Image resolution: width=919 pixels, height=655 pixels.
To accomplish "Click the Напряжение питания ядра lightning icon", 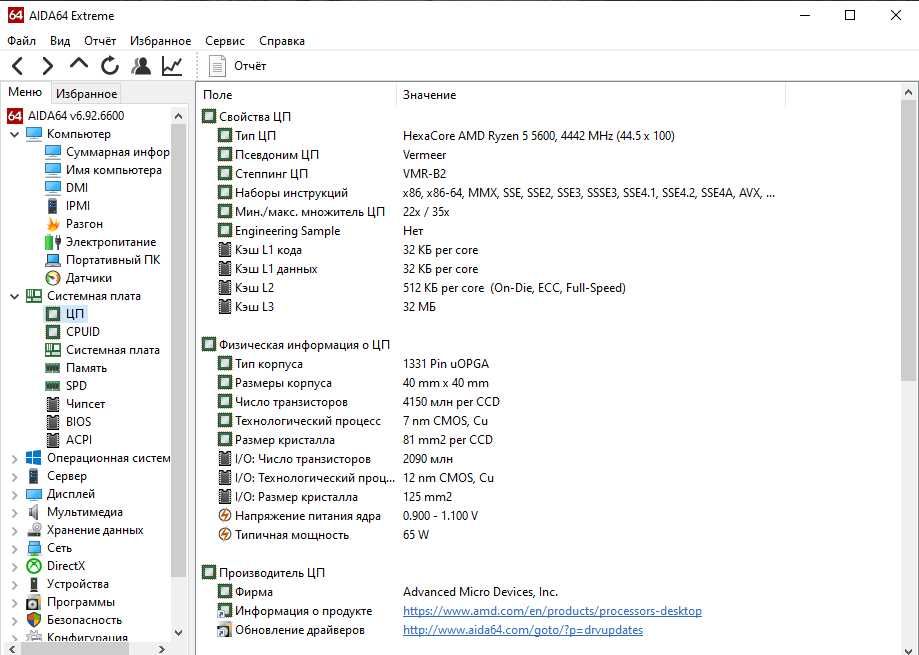I will [x=224, y=516].
